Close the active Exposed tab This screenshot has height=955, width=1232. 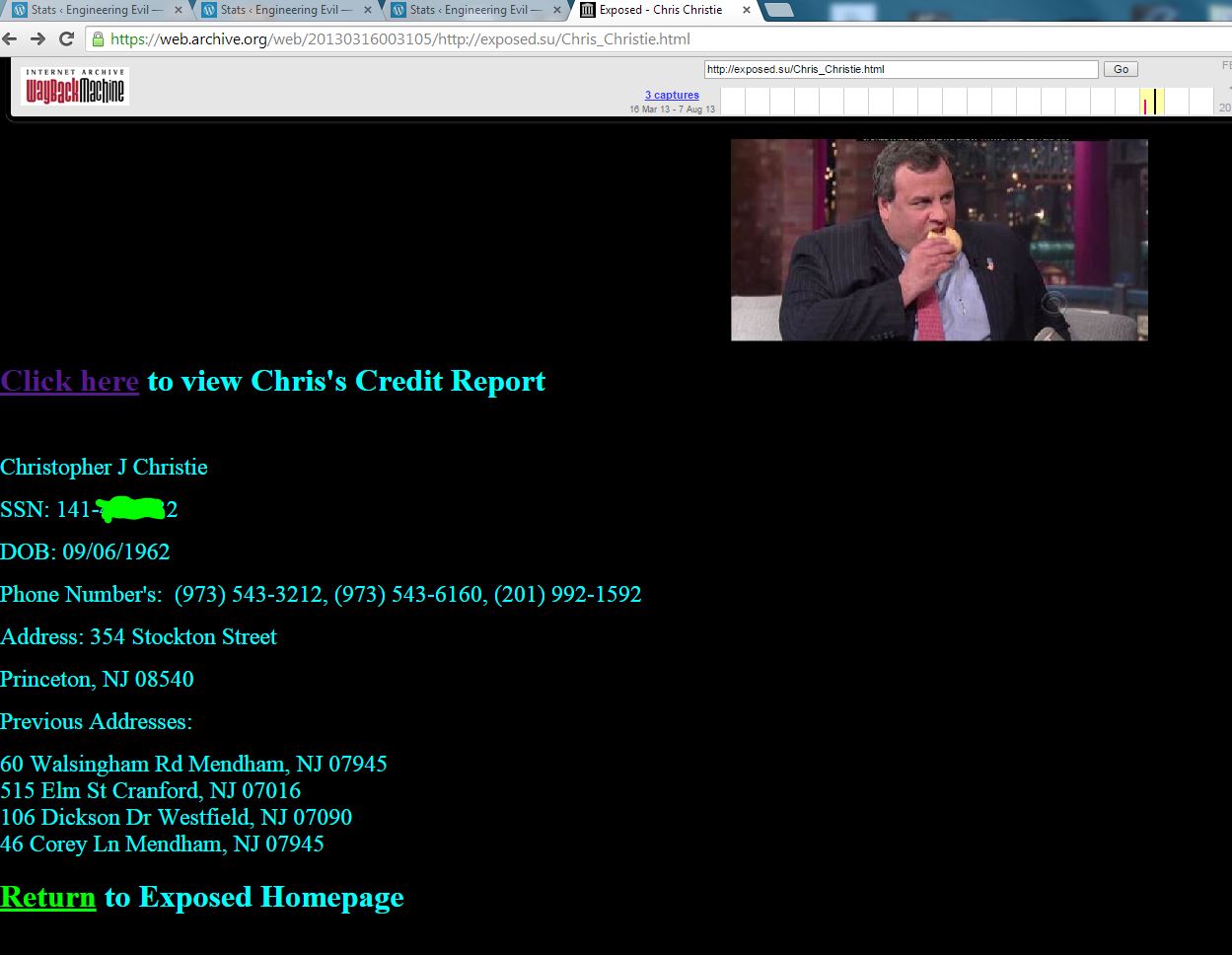point(746,10)
